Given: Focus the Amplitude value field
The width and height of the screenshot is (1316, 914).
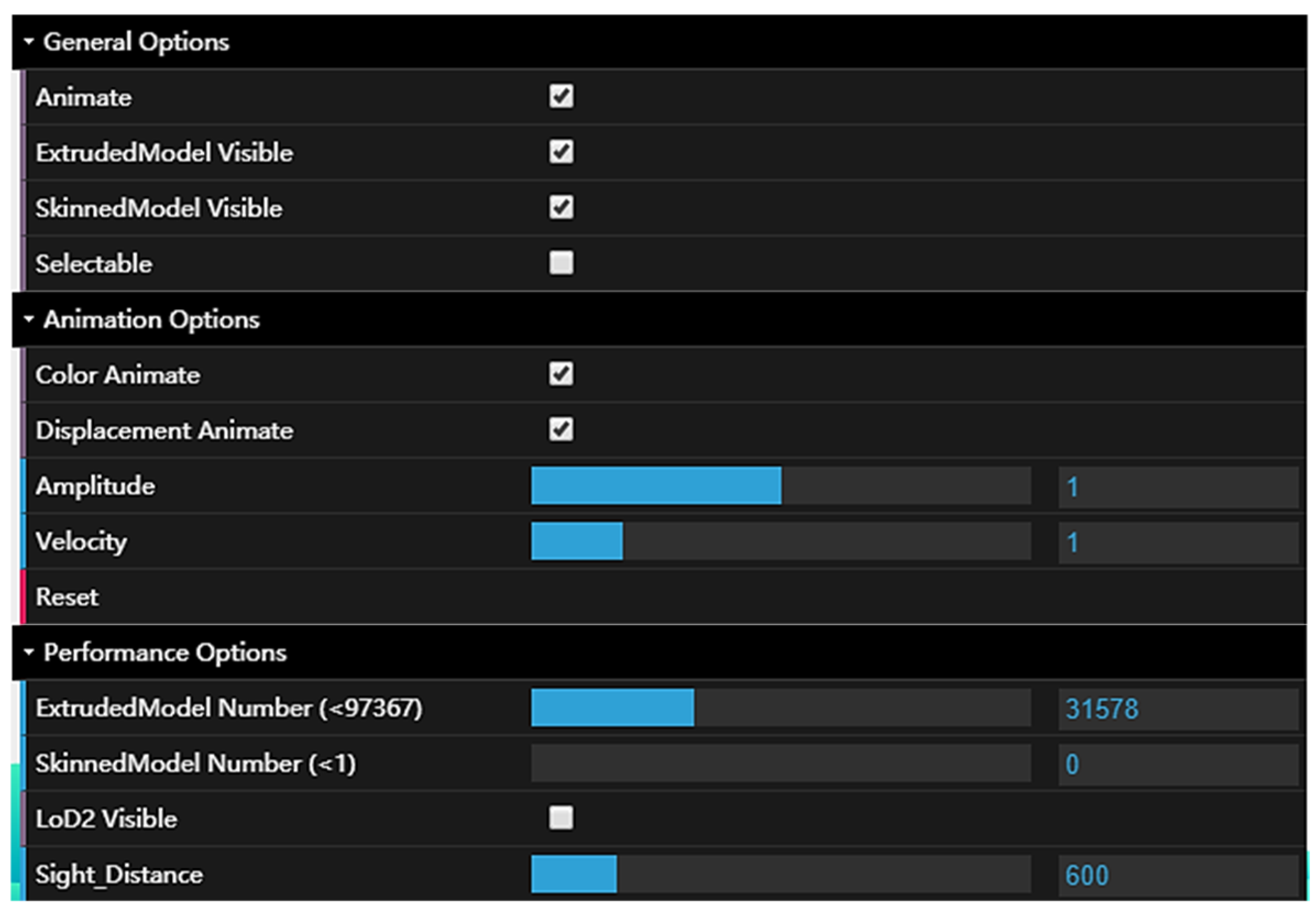Looking at the screenshot, I should pyautogui.click(x=1177, y=487).
